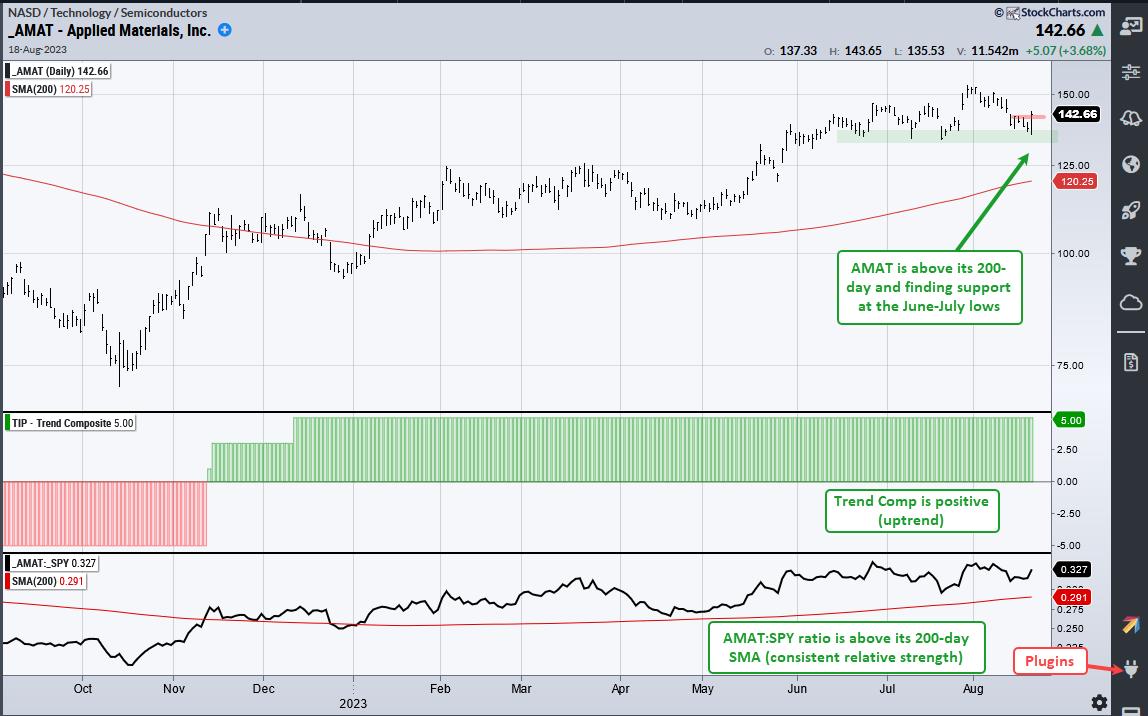Open the presenter icon at top of sidebar

[1131, 26]
